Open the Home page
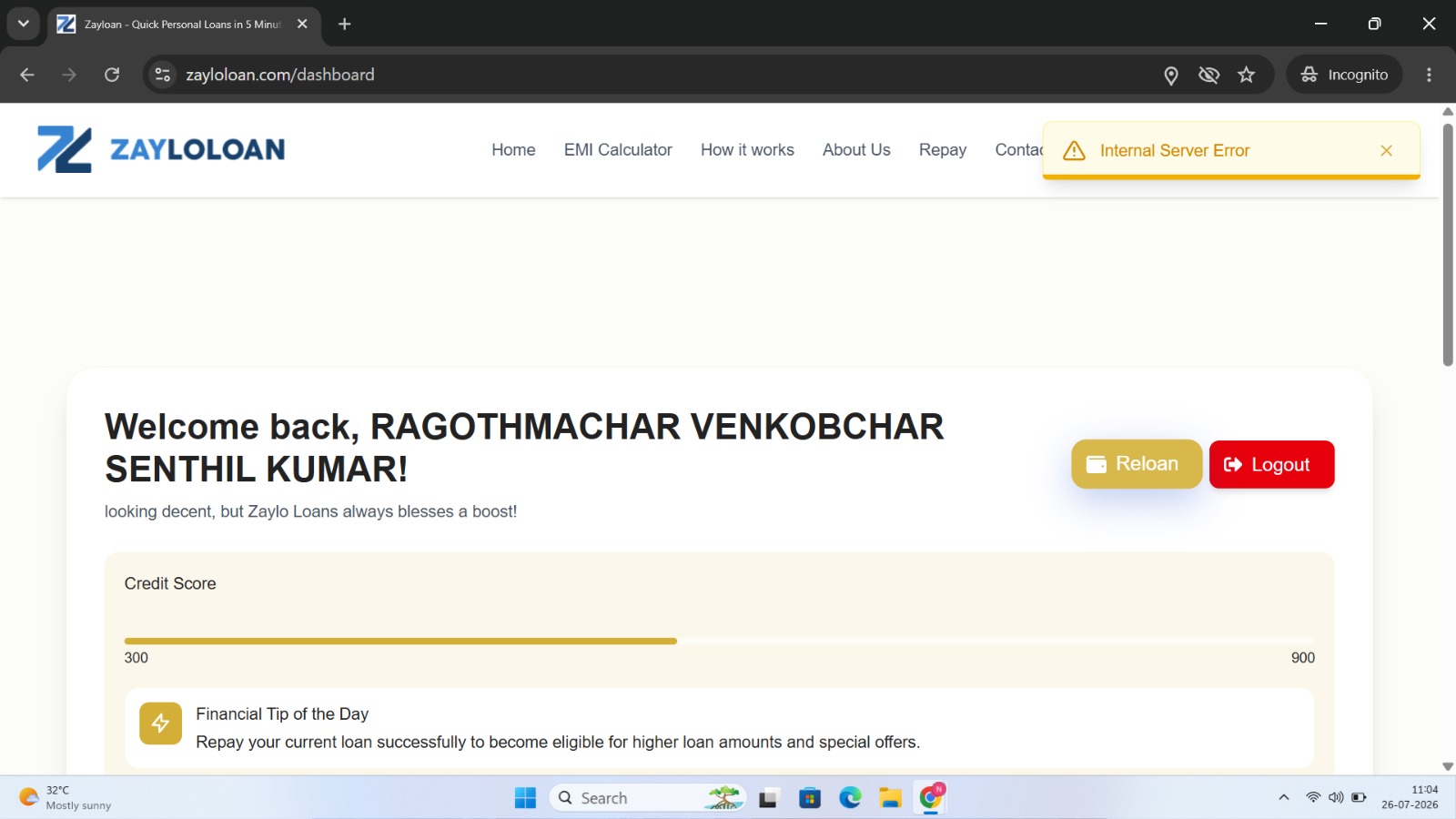 coord(513,150)
